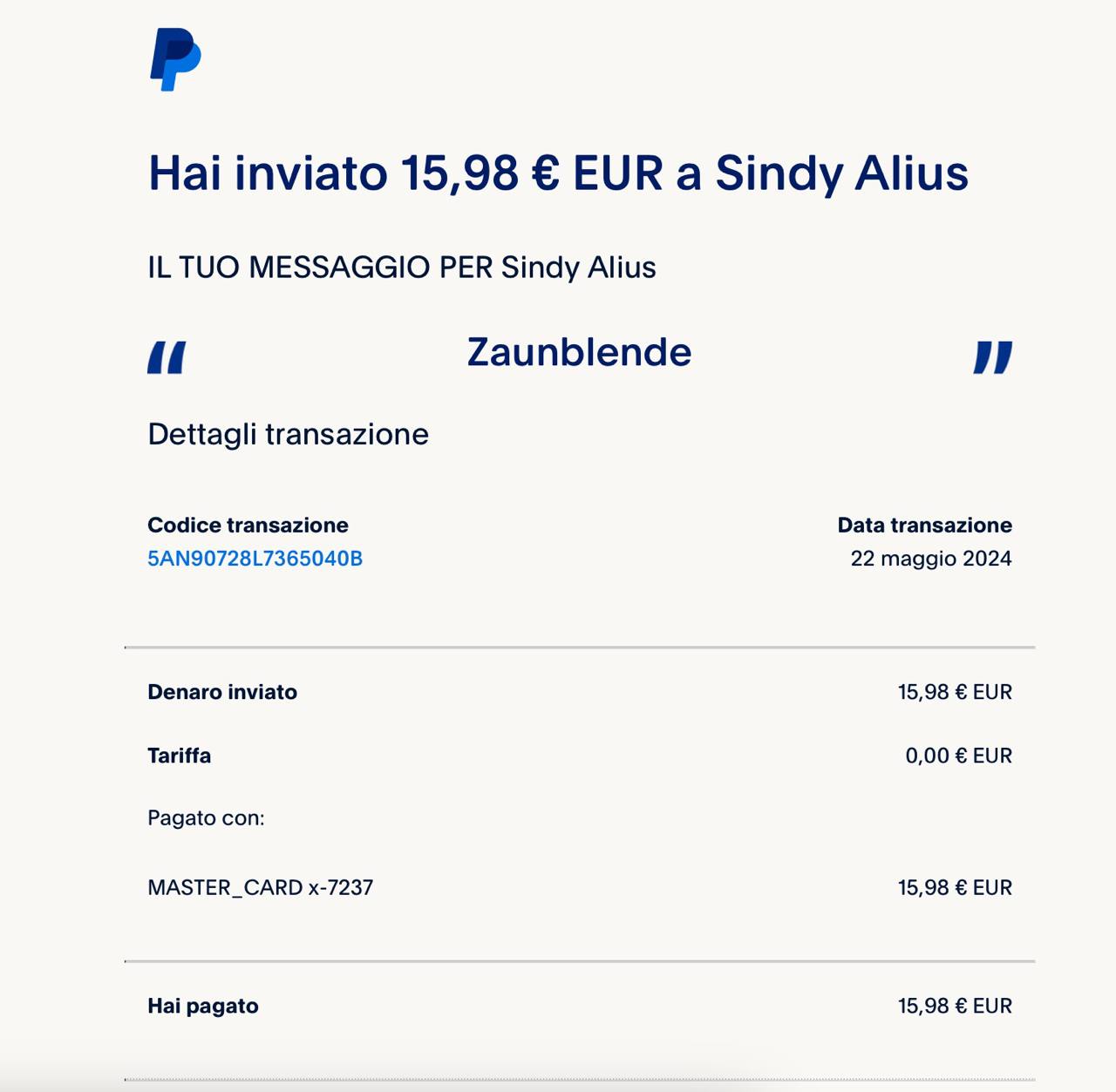The width and height of the screenshot is (1116, 1092).
Task: Click the 'Pagato con:' text
Action: 206,818
